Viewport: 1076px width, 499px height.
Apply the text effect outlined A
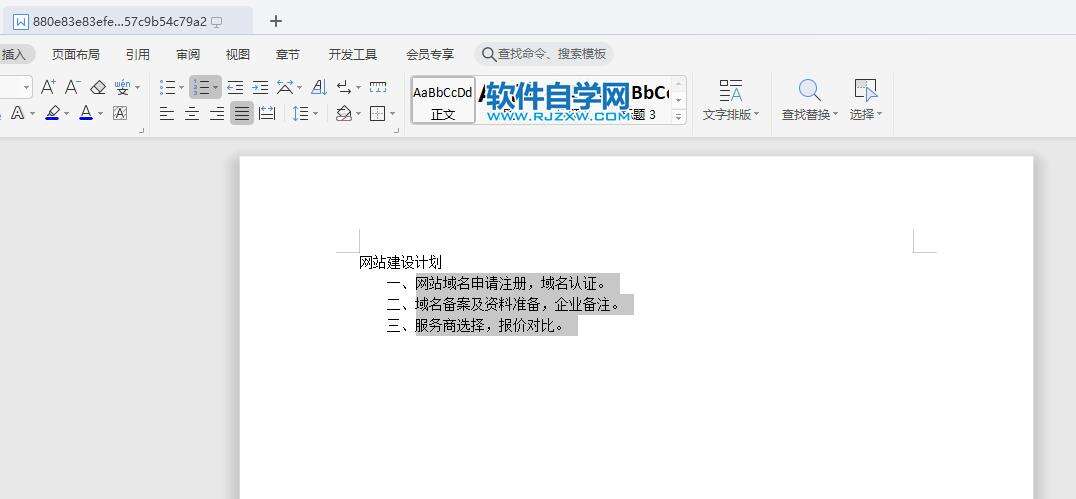[18, 113]
